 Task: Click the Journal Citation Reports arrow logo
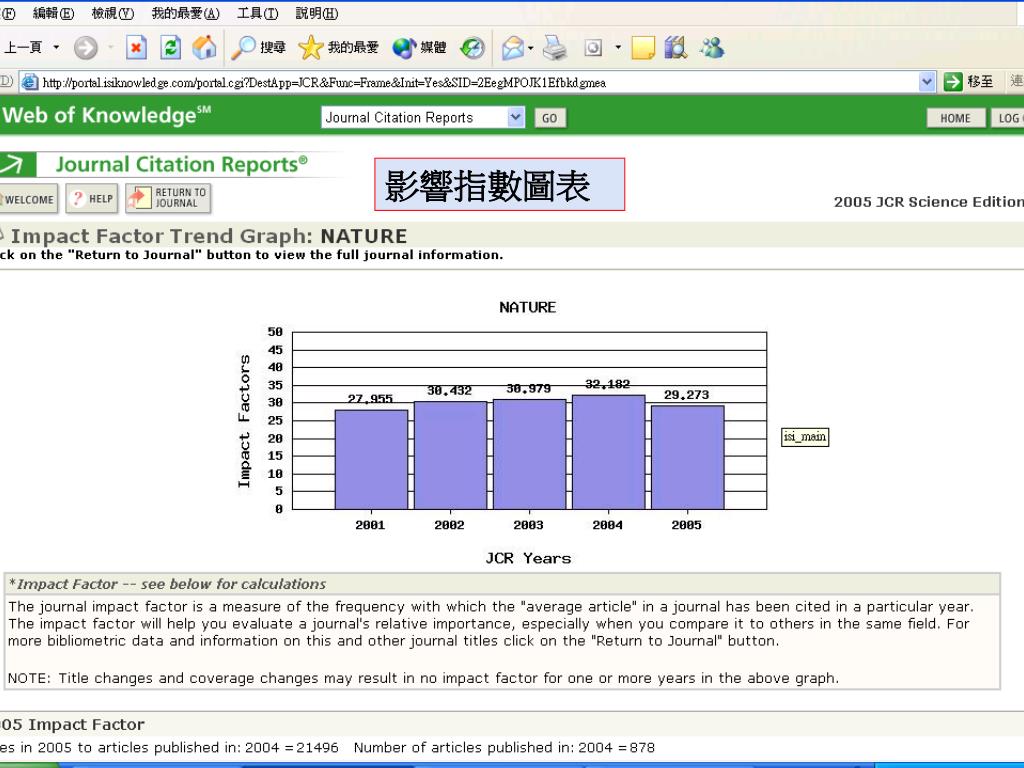[17, 164]
